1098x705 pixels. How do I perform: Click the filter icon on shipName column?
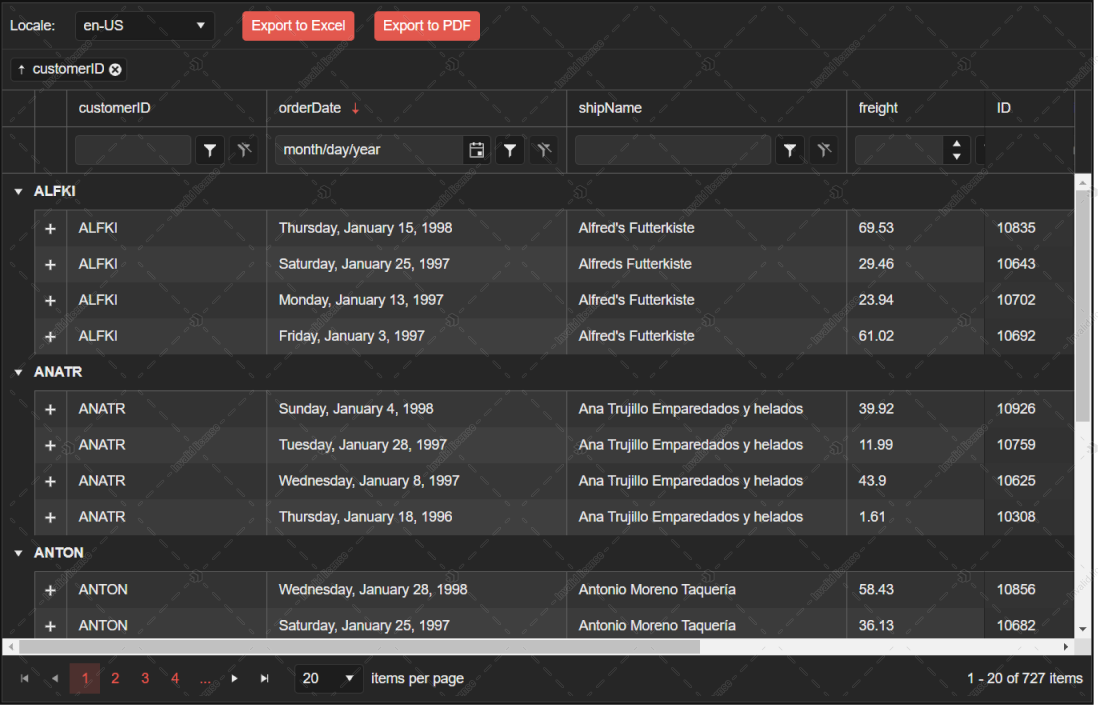(790, 149)
